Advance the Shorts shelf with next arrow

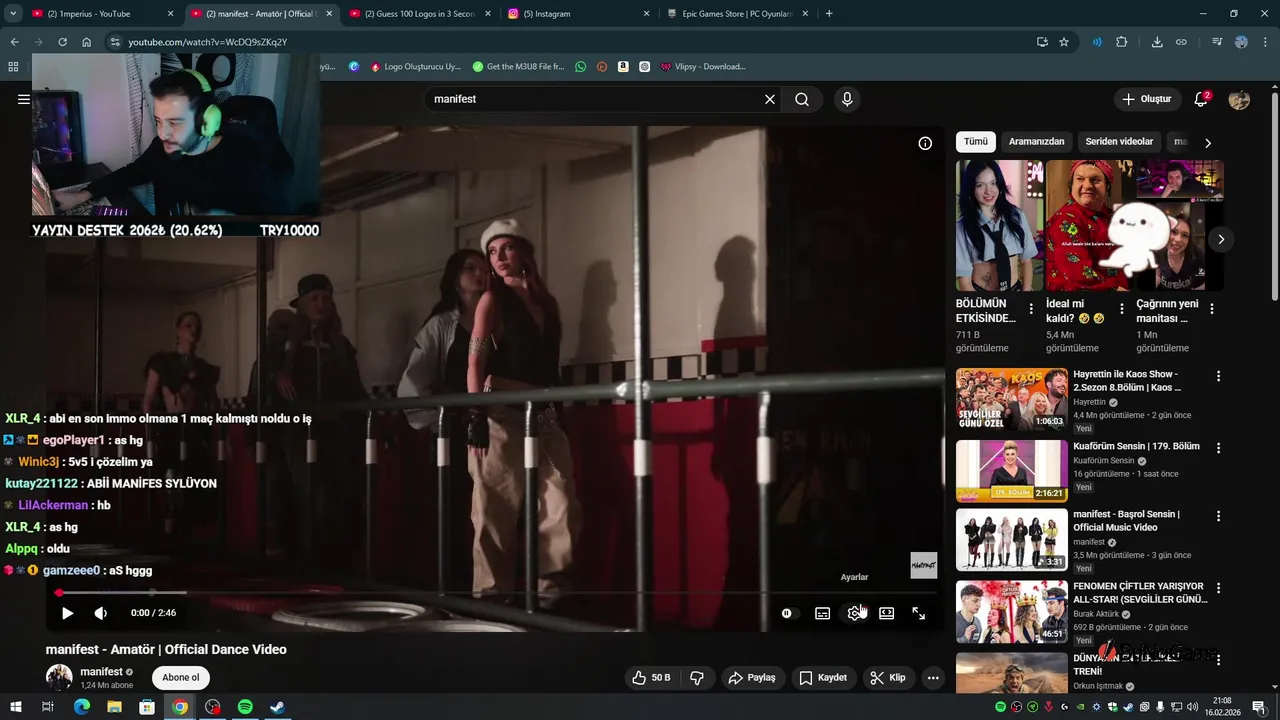[1221, 239]
